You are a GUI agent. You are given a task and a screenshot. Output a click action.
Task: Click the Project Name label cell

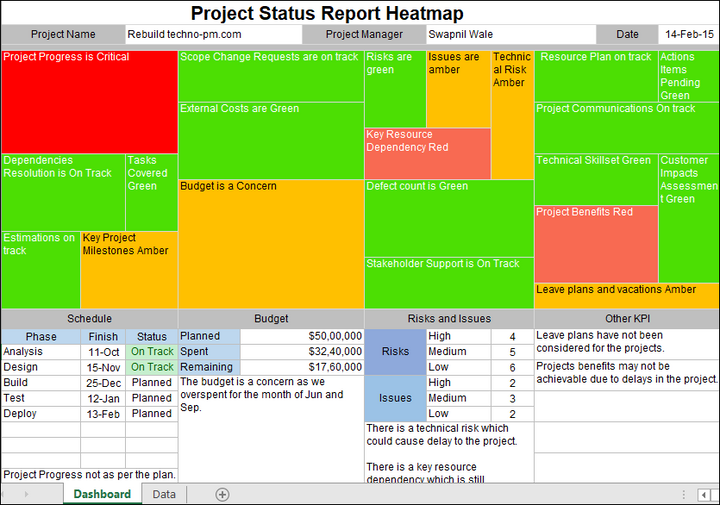[x=63, y=34]
